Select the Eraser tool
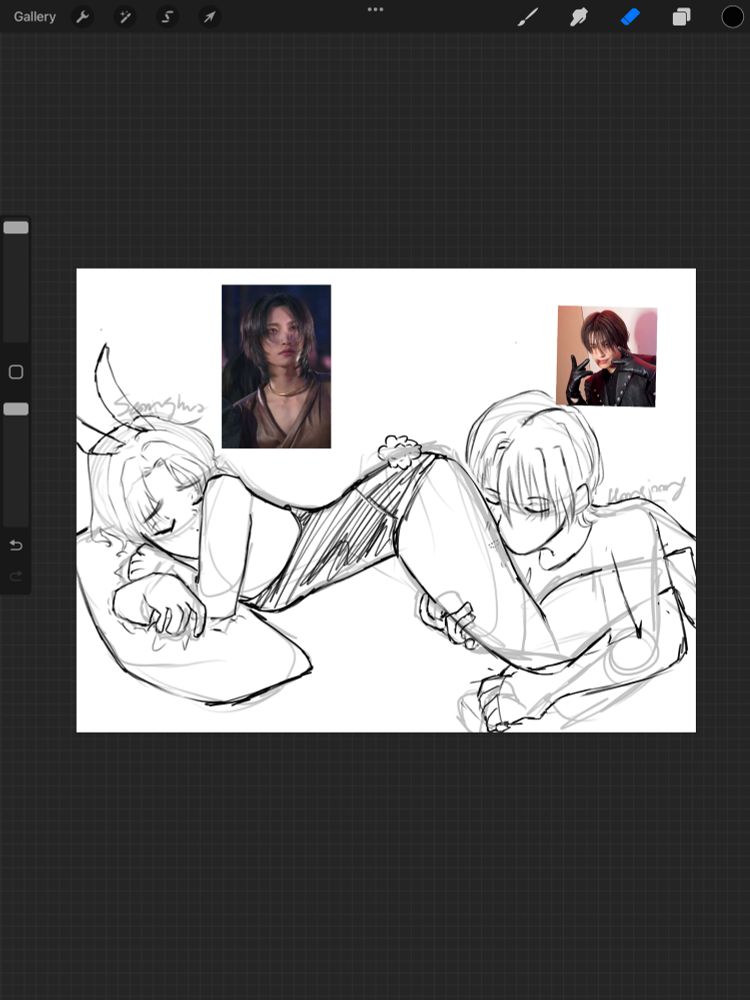 pos(630,17)
